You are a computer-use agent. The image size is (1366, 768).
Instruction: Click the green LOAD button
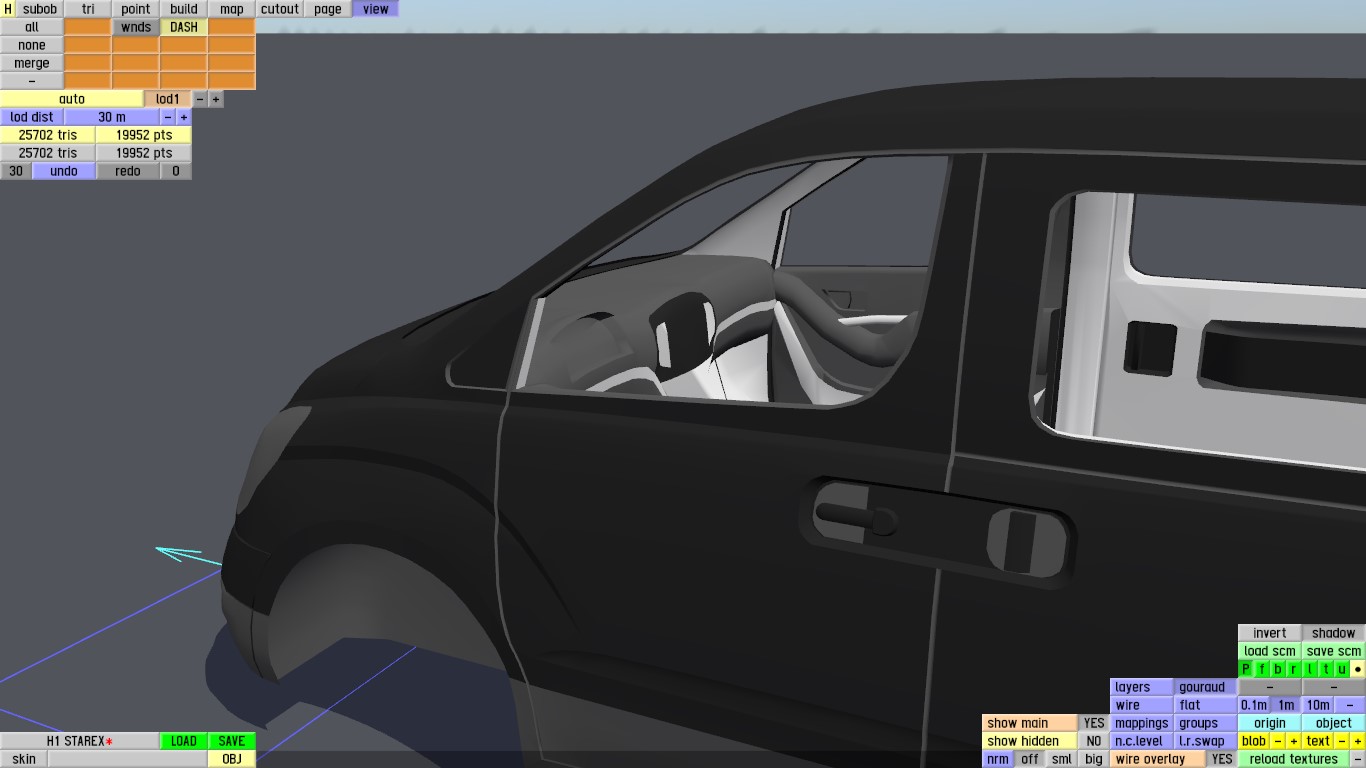pos(184,741)
